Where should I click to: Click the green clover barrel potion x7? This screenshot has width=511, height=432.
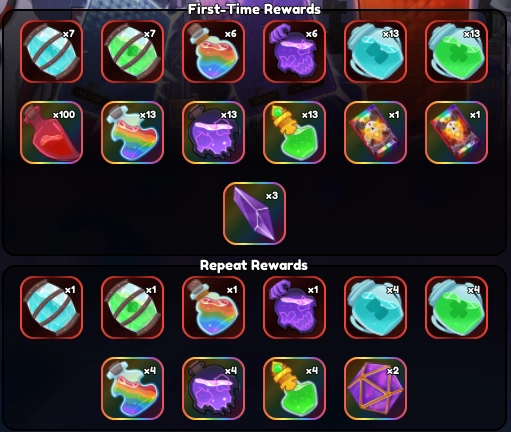[132, 51]
